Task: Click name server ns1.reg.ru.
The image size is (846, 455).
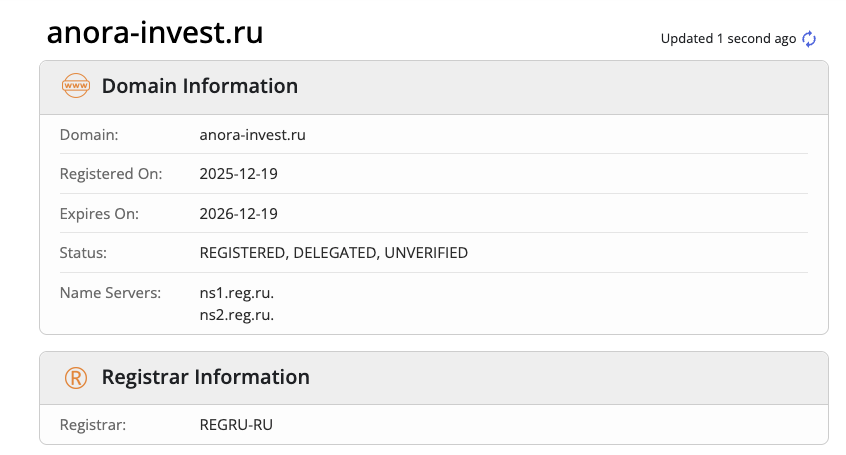Action: [237, 293]
